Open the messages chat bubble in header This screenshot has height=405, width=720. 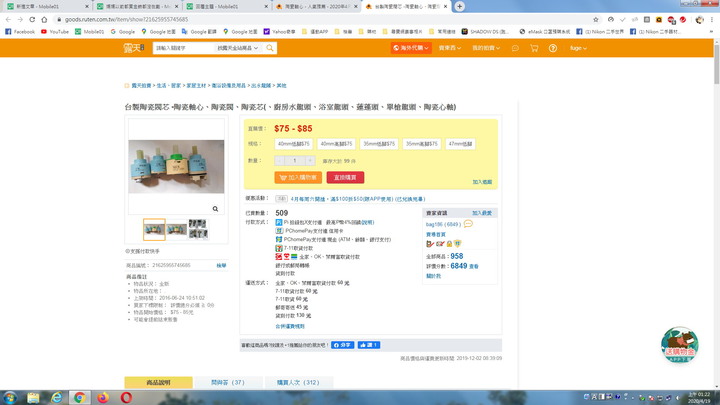point(515,48)
